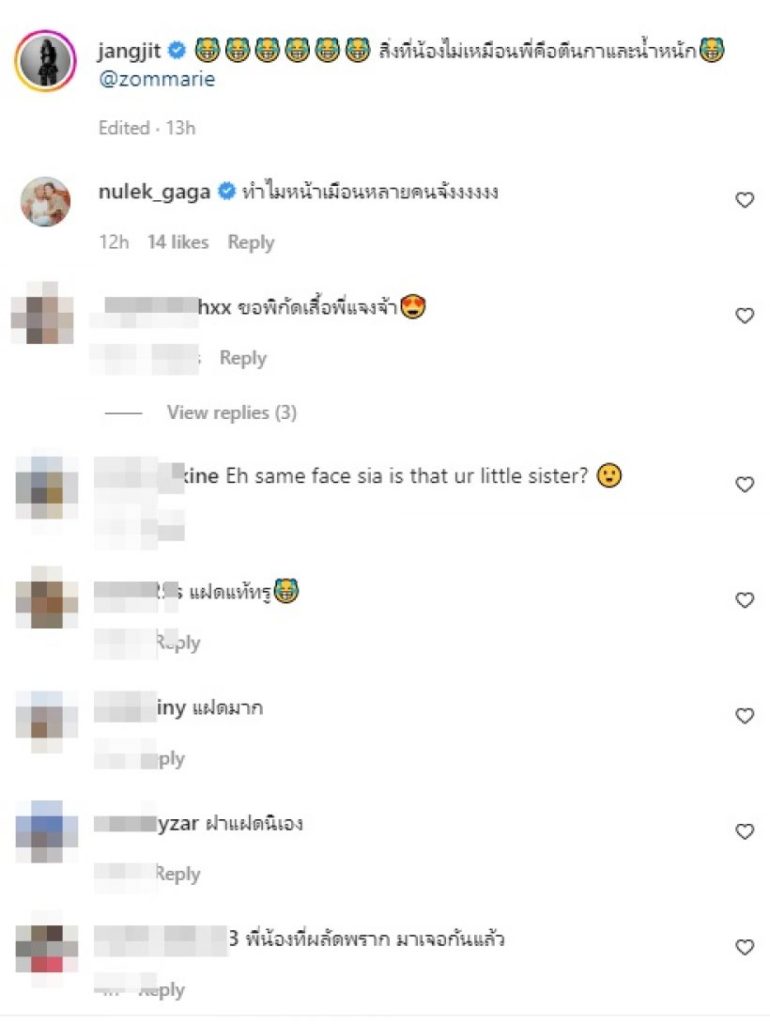Reply to the 'แฝดแท้ทรู' comment

pyautogui.click(x=178, y=643)
